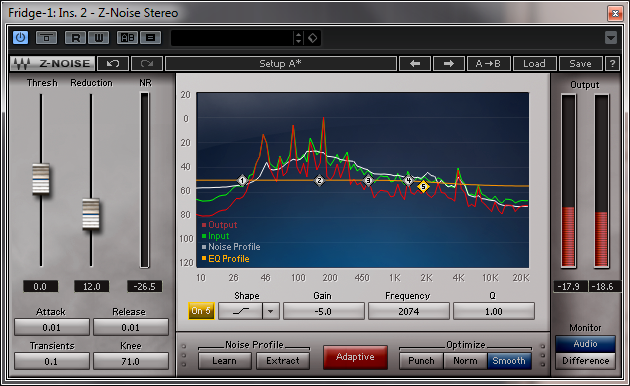The height and width of the screenshot is (386, 630).
Task: Open help with the question mark button
Action: tap(612, 63)
